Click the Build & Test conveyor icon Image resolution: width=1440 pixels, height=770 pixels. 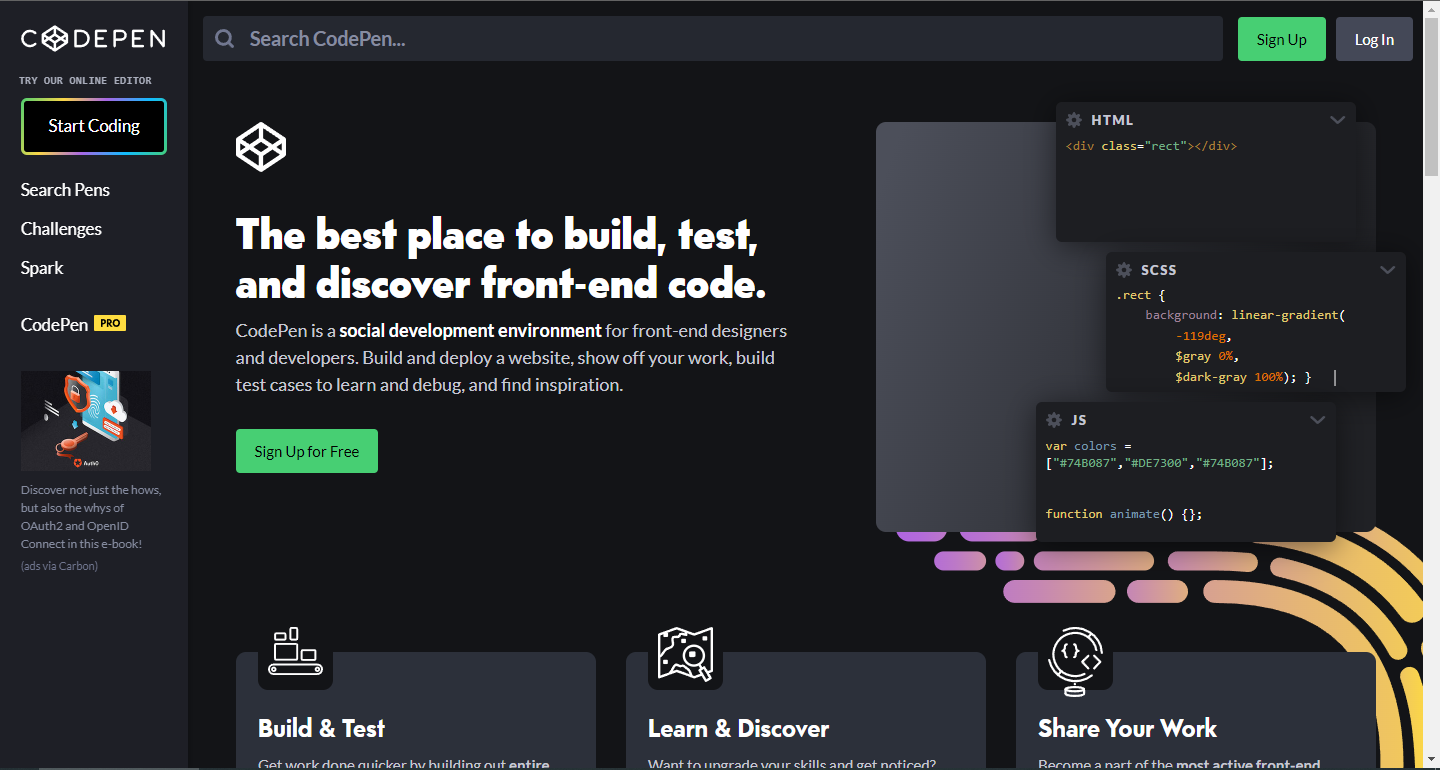coord(295,652)
